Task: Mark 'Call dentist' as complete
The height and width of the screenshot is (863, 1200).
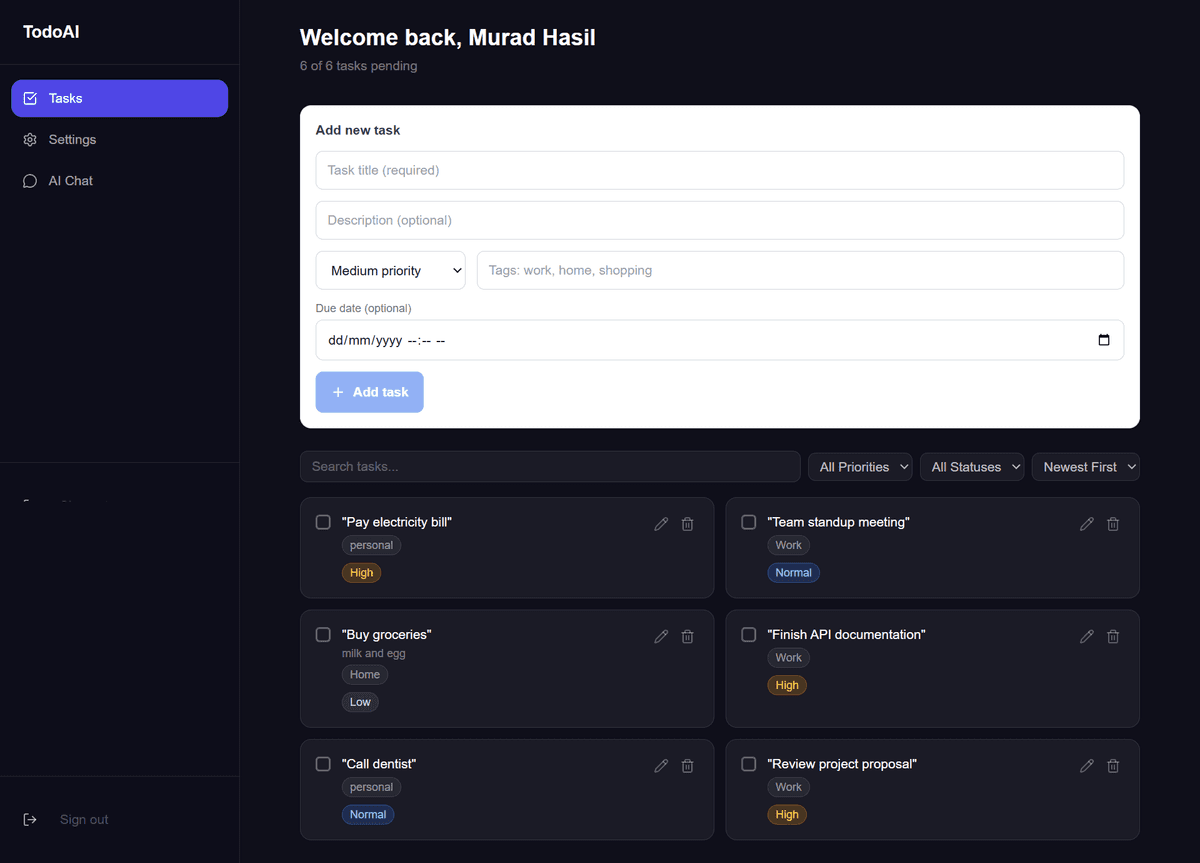Action: pyautogui.click(x=323, y=763)
